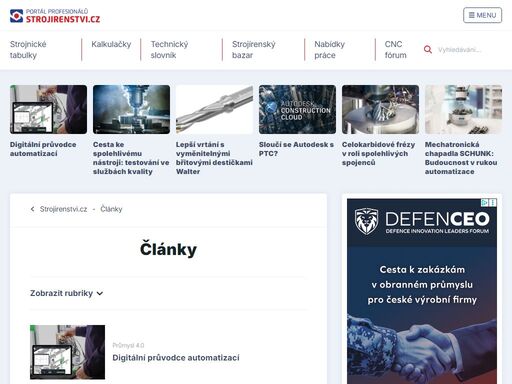Open Nabídky práce listings
The width and height of the screenshot is (512, 384).
tap(329, 50)
